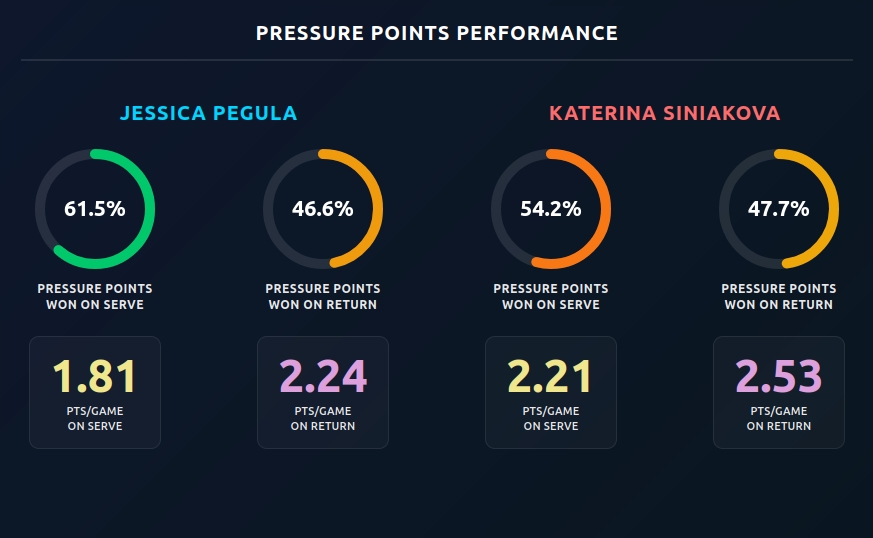Click the divider line beneath the title
This screenshot has width=873, height=538.
point(436,60)
